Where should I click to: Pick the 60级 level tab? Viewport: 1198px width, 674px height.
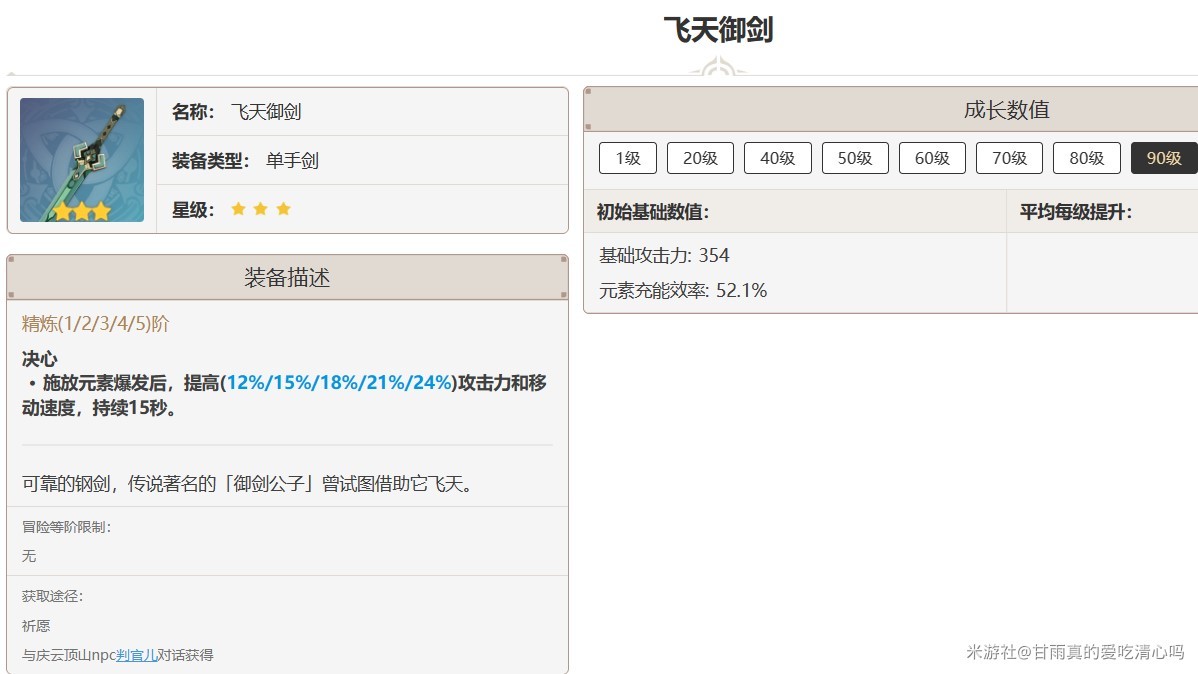(932, 158)
